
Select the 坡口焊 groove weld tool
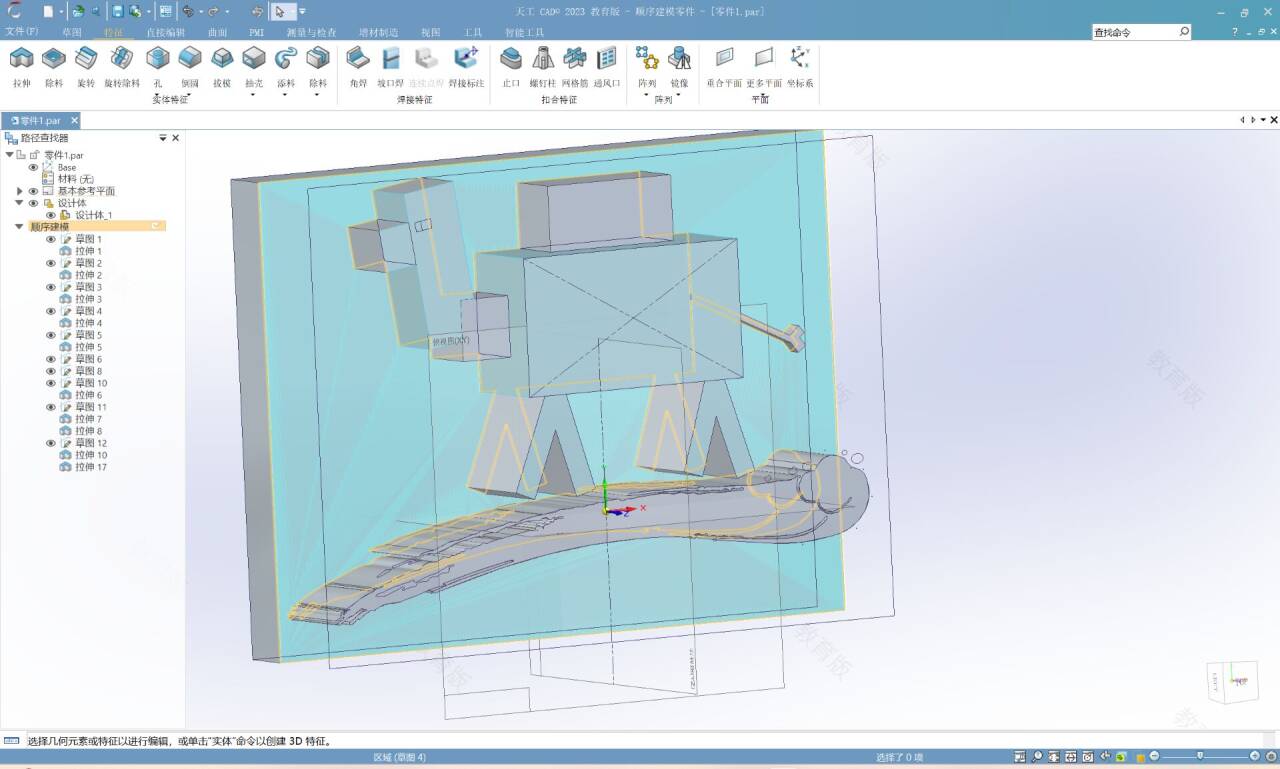[x=390, y=67]
